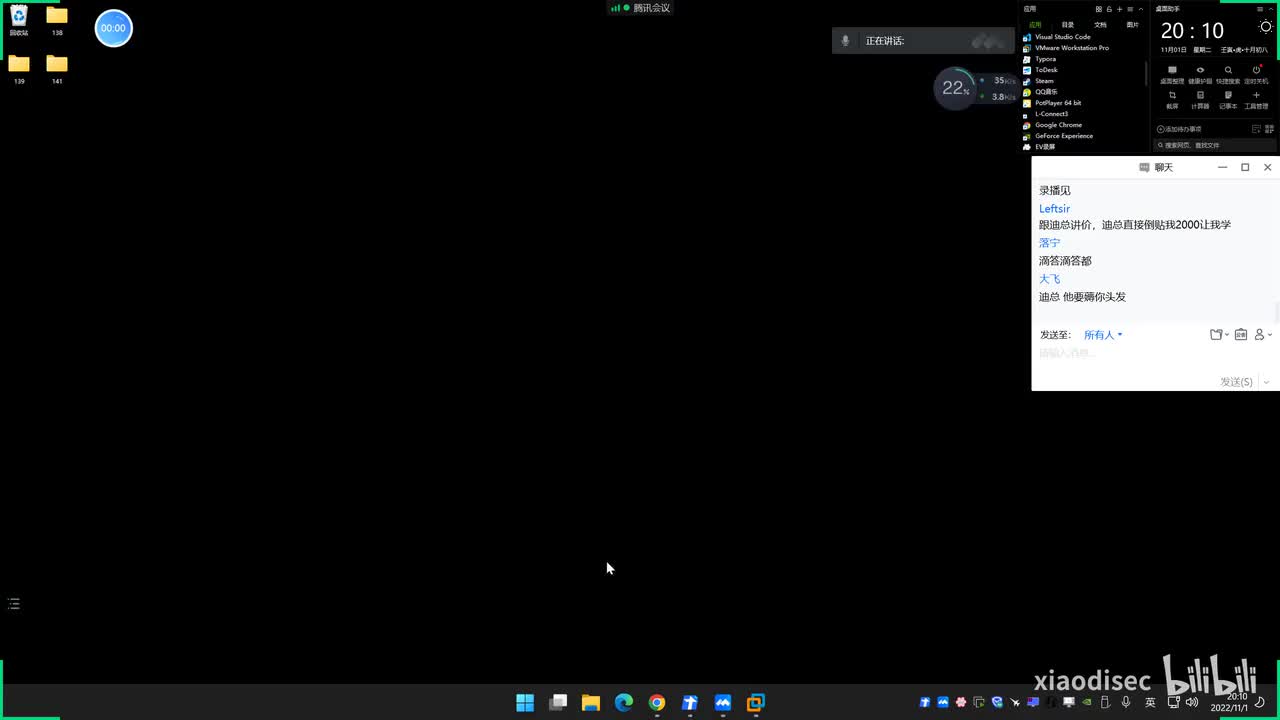Open the 所有人 recipient dropdown in chat
This screenshot has height=720, width=1280.
[1103, 335]
